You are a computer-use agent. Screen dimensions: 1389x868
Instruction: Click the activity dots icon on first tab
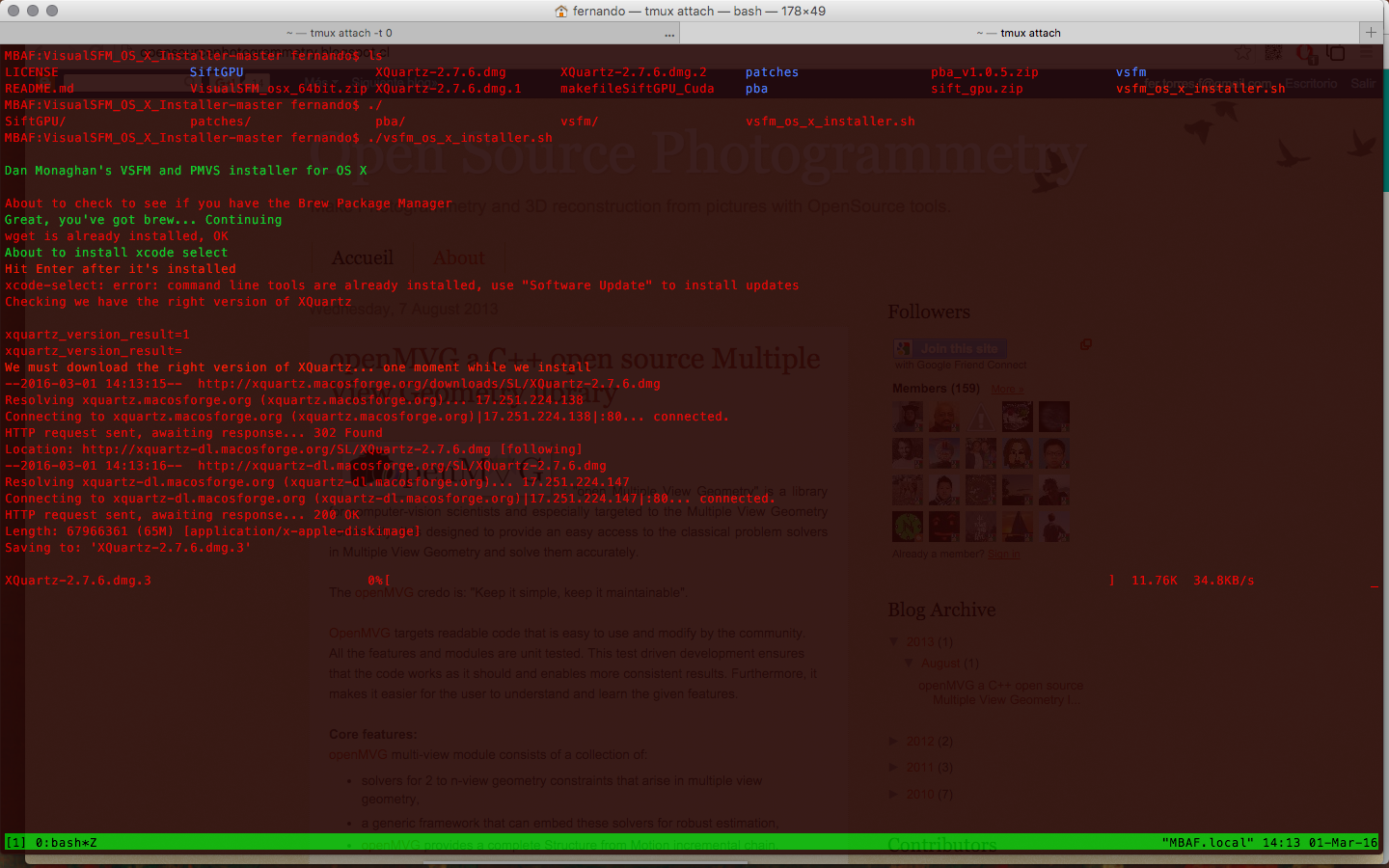[669, 35]
